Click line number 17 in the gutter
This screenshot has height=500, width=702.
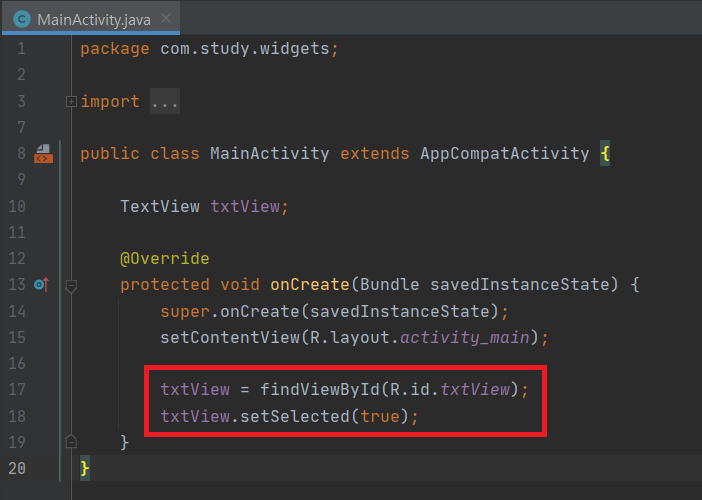tap(17, 389)
